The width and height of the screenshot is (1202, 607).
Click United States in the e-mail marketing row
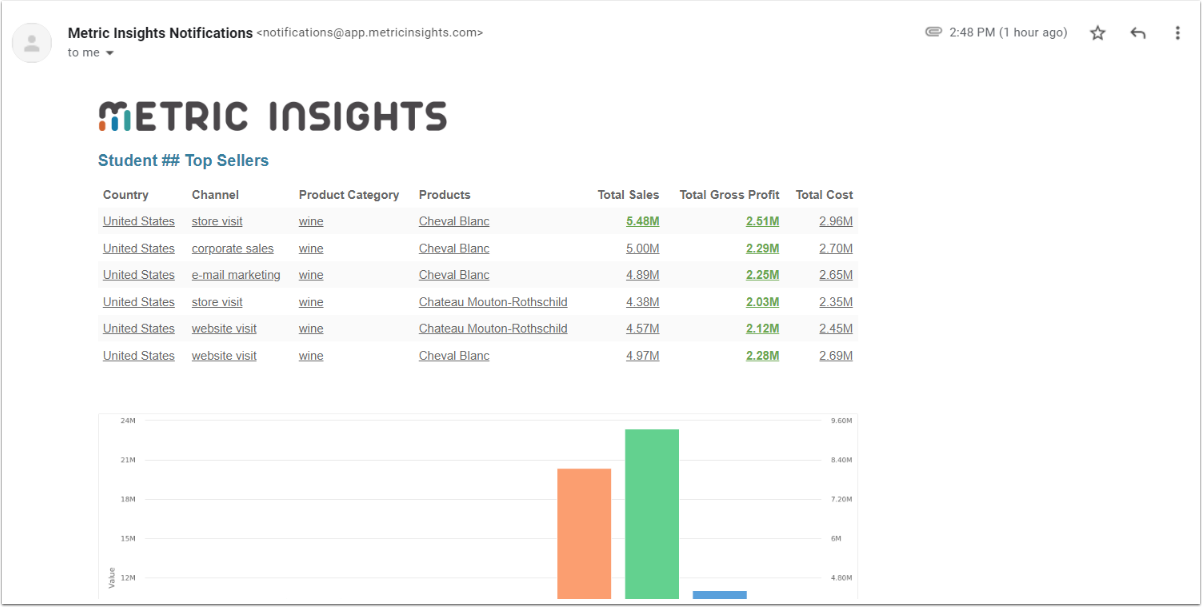(x=139, y=275)
